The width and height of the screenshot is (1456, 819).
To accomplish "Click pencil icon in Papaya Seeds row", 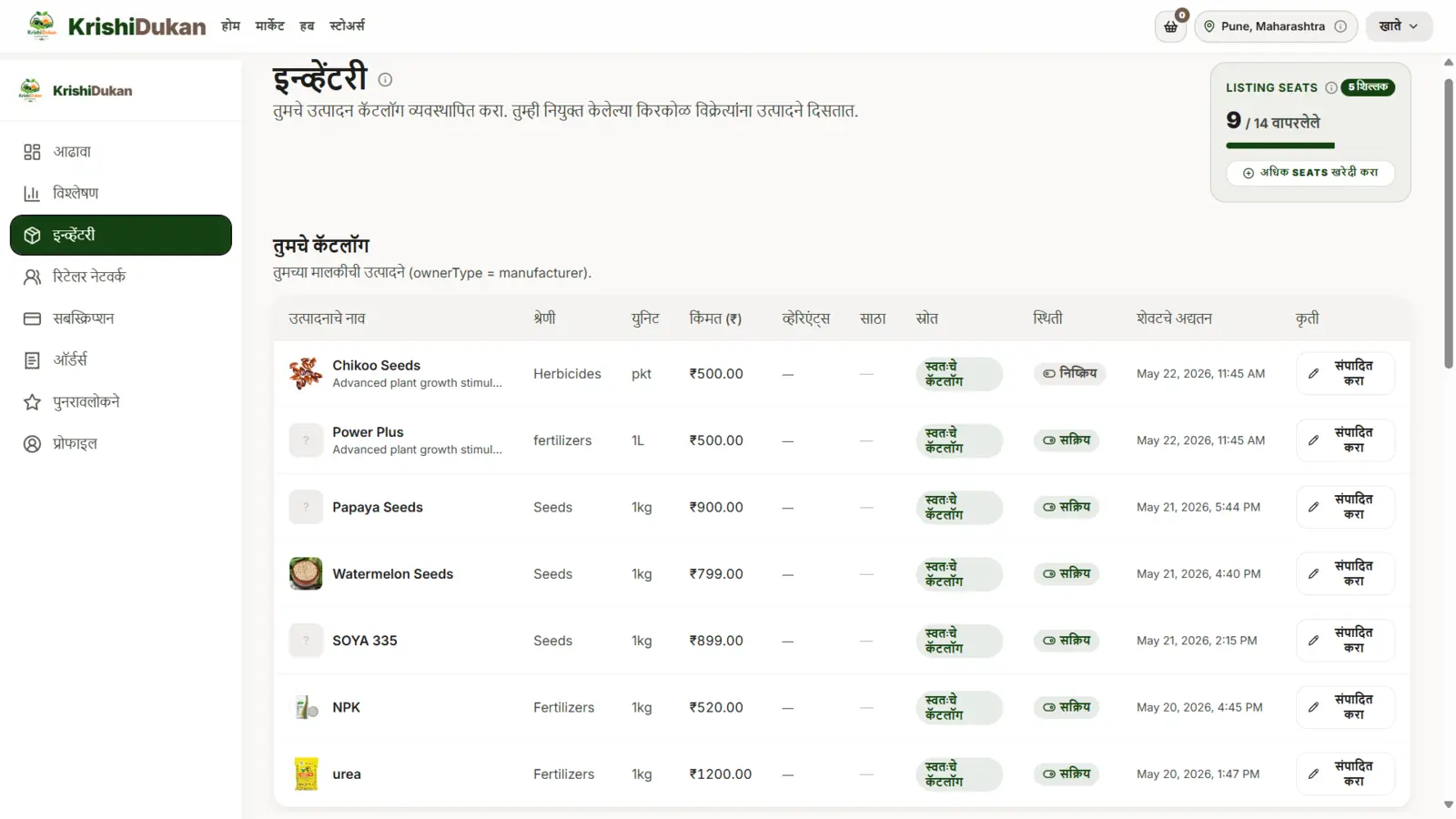I will pos(1313,507).
